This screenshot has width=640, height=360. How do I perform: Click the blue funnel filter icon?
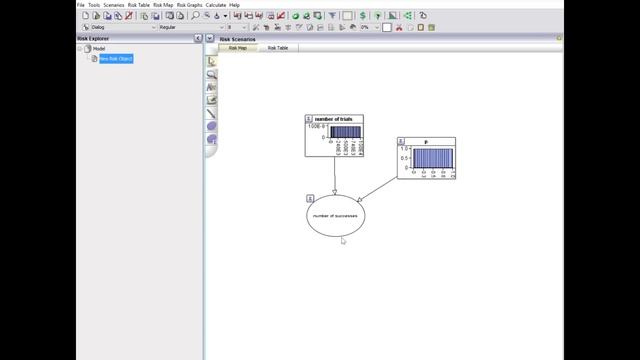coord(332,16)
